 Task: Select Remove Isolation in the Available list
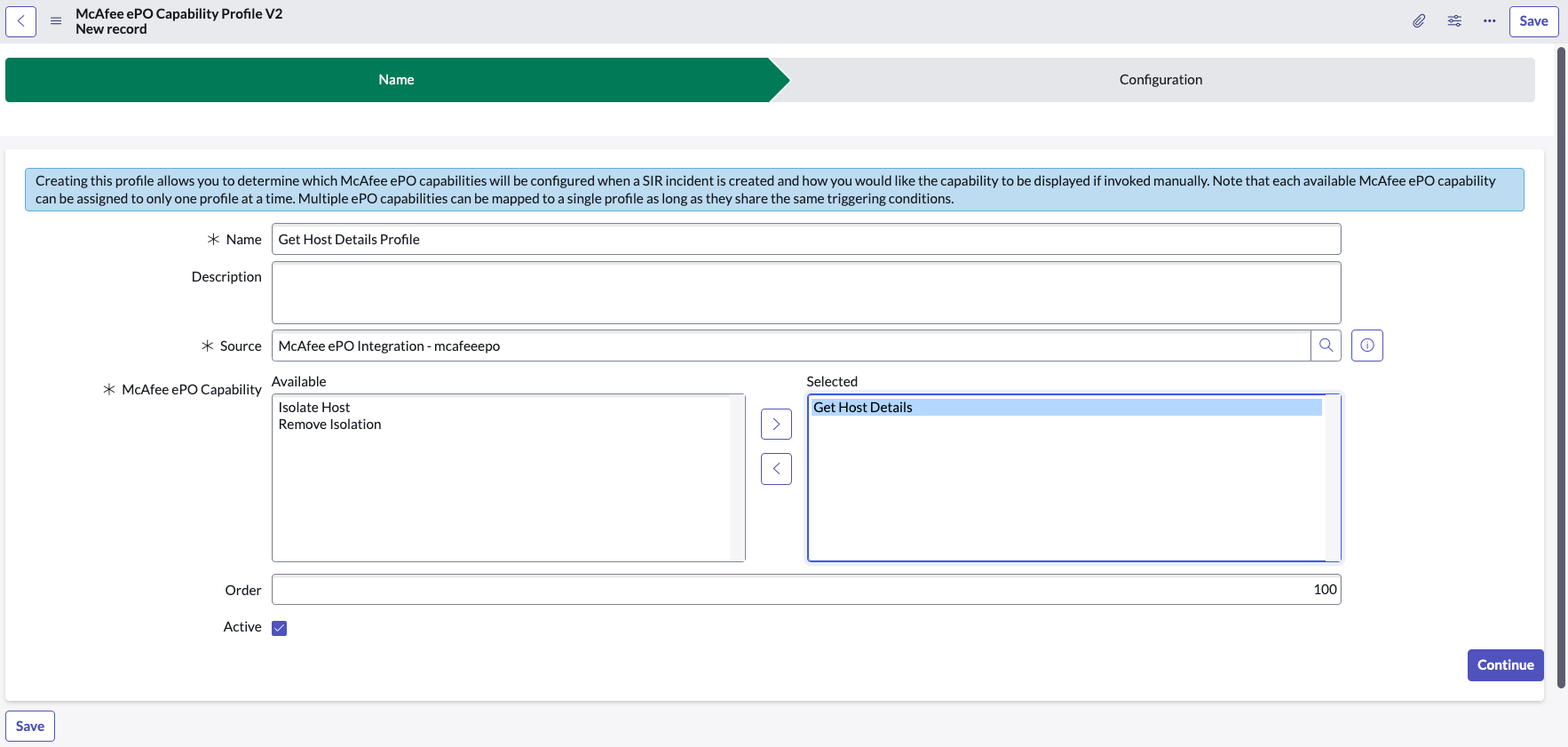tap(329, 425)
